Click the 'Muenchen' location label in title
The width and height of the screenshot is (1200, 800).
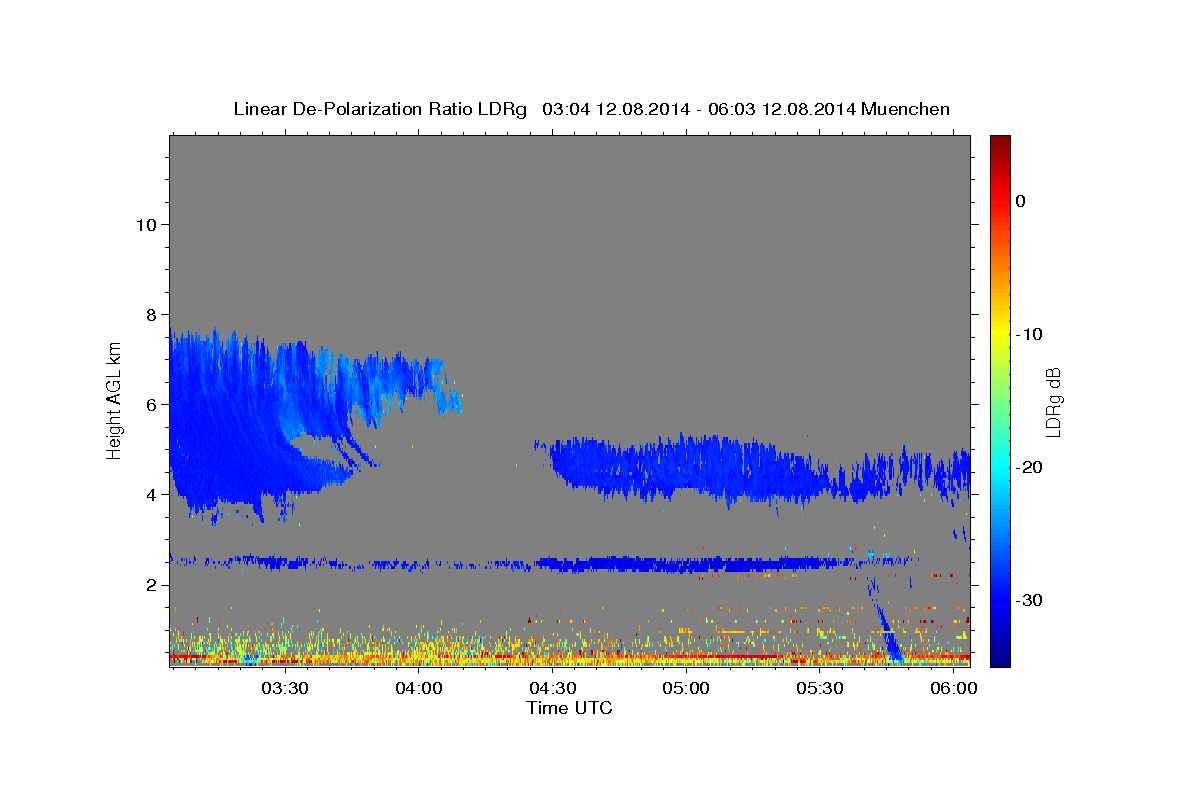pos(906,109)
